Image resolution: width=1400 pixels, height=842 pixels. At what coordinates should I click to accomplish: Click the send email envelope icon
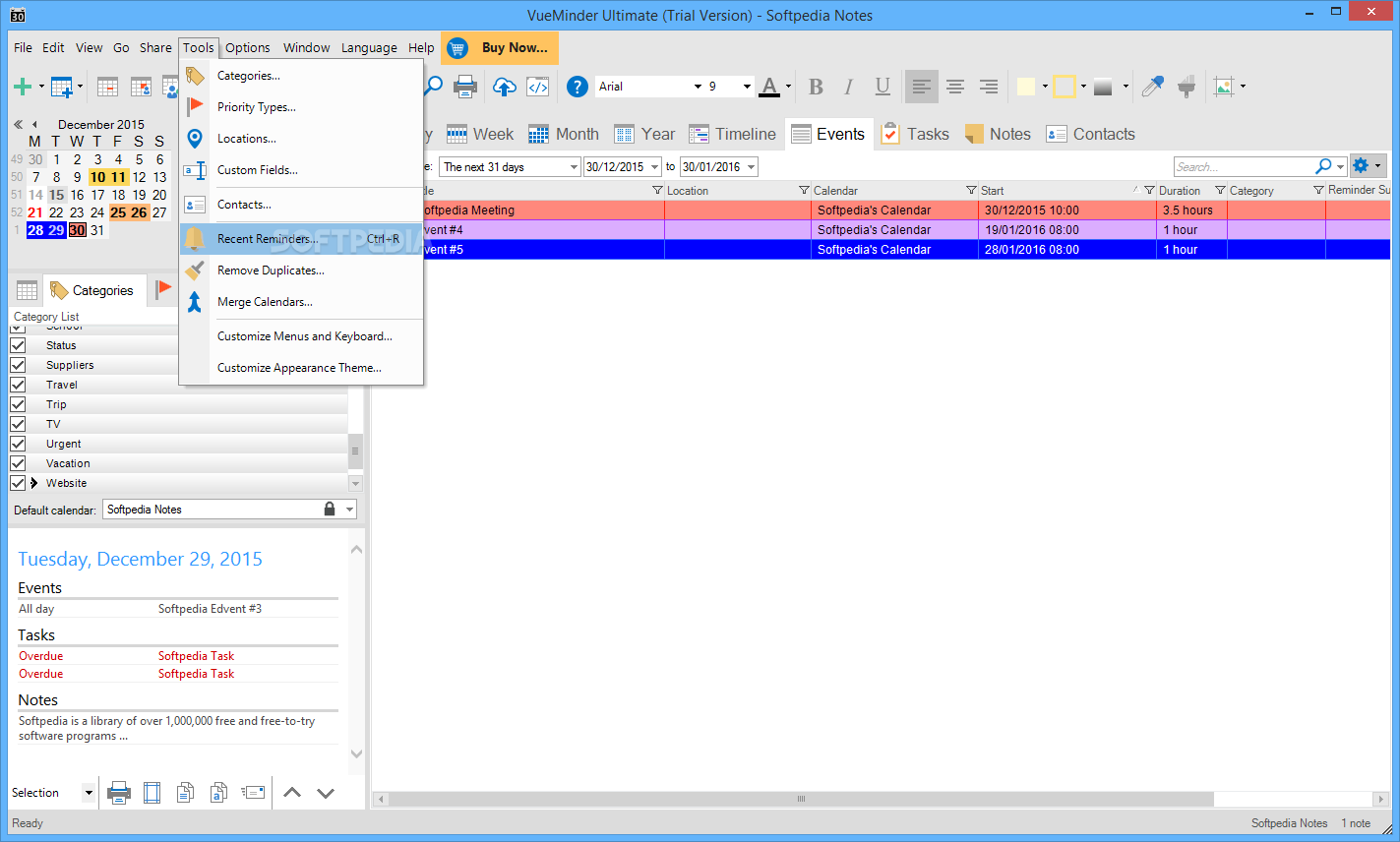tap(253, 793)
